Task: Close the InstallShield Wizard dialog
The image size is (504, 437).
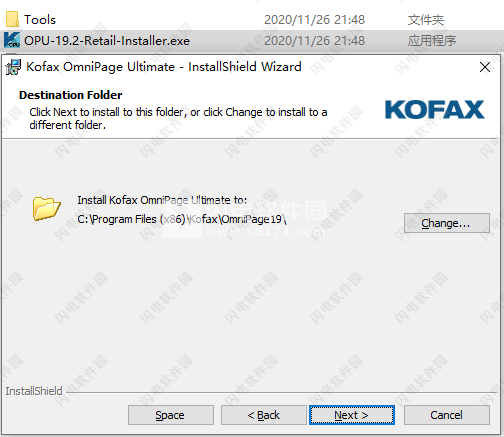Action: pyautogui.click(x=485, y=67)
